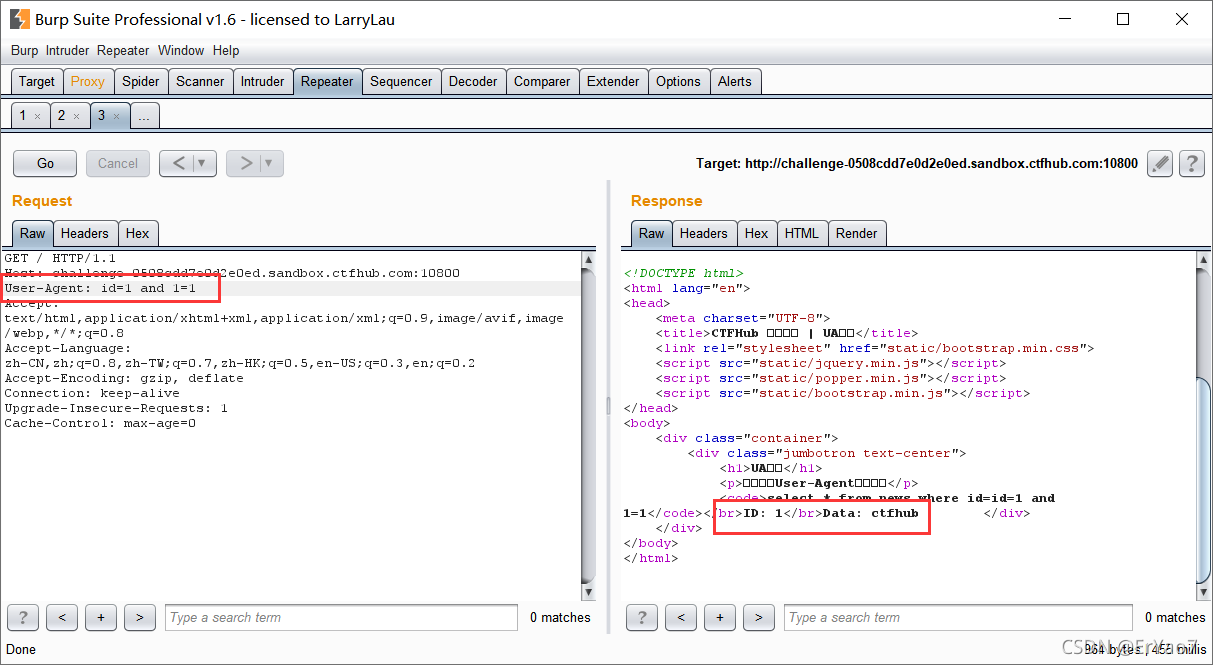
Task: Click the User-Agent header line in request
Action: point(100,288)
